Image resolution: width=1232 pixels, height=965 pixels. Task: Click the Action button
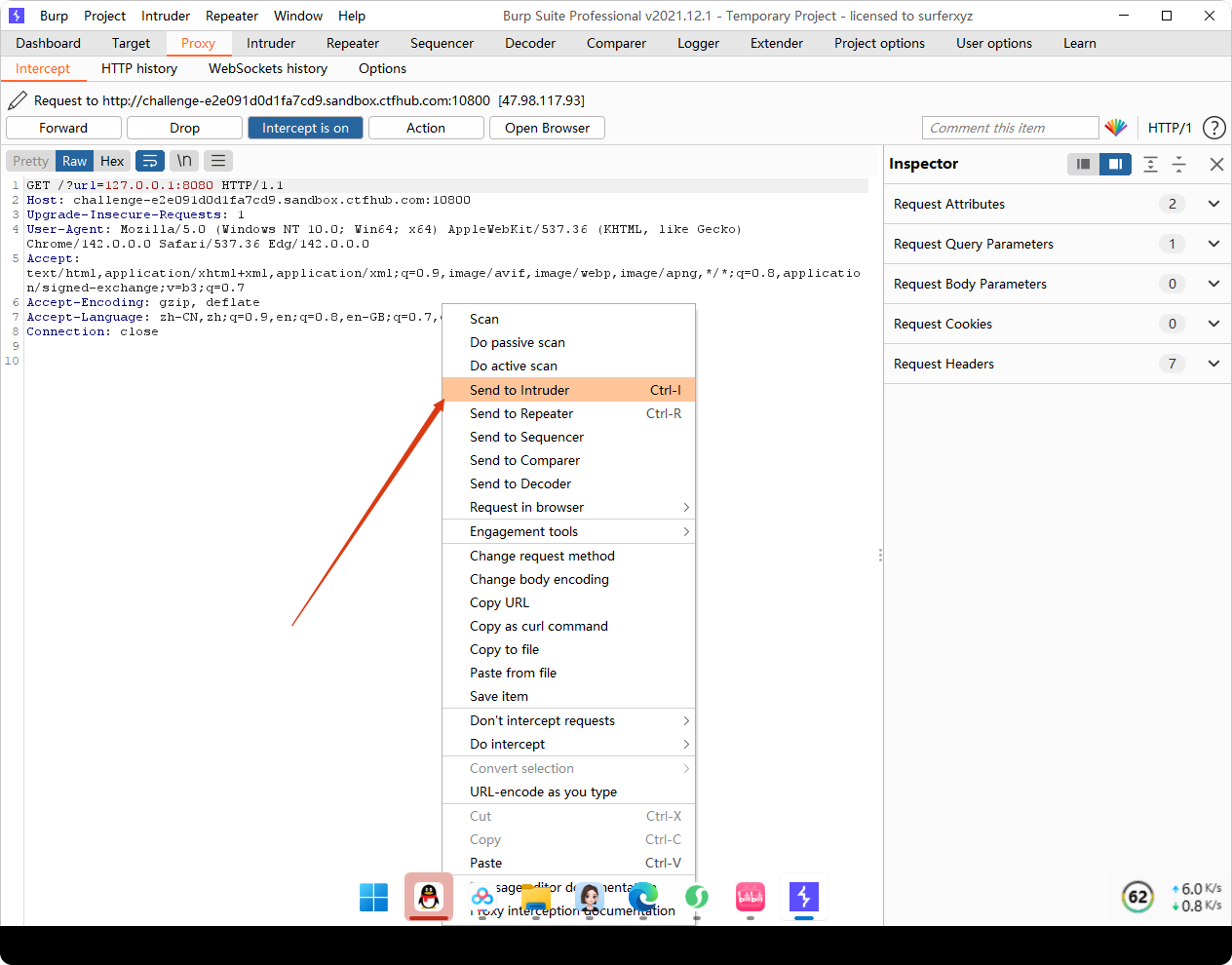click(426, 128)
